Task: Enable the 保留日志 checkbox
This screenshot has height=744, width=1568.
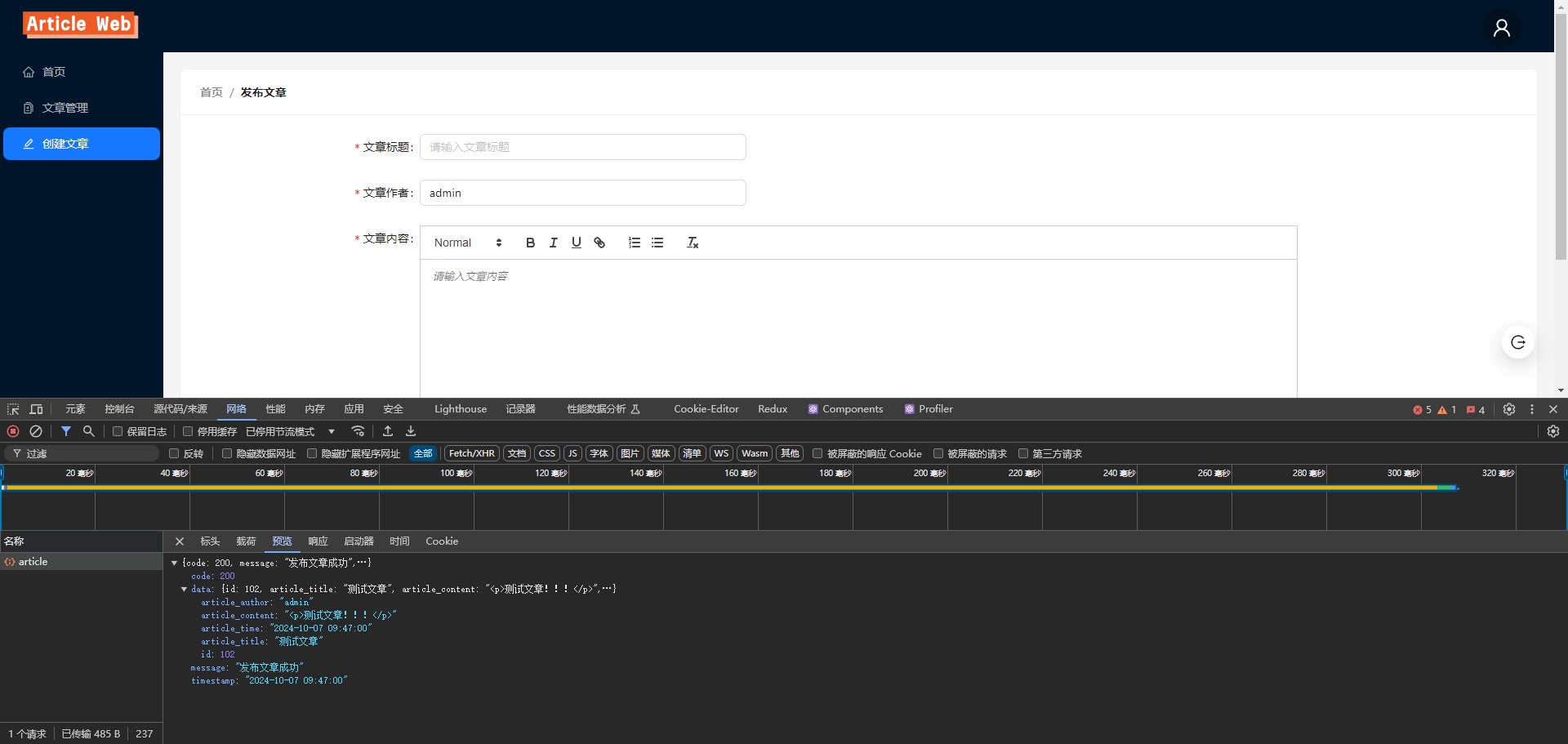Action: pos(118,431)
